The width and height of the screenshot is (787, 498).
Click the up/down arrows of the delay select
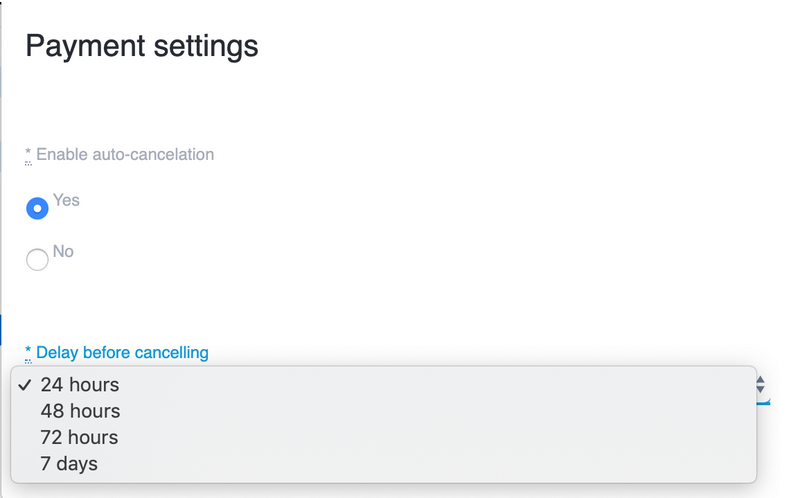760,384
